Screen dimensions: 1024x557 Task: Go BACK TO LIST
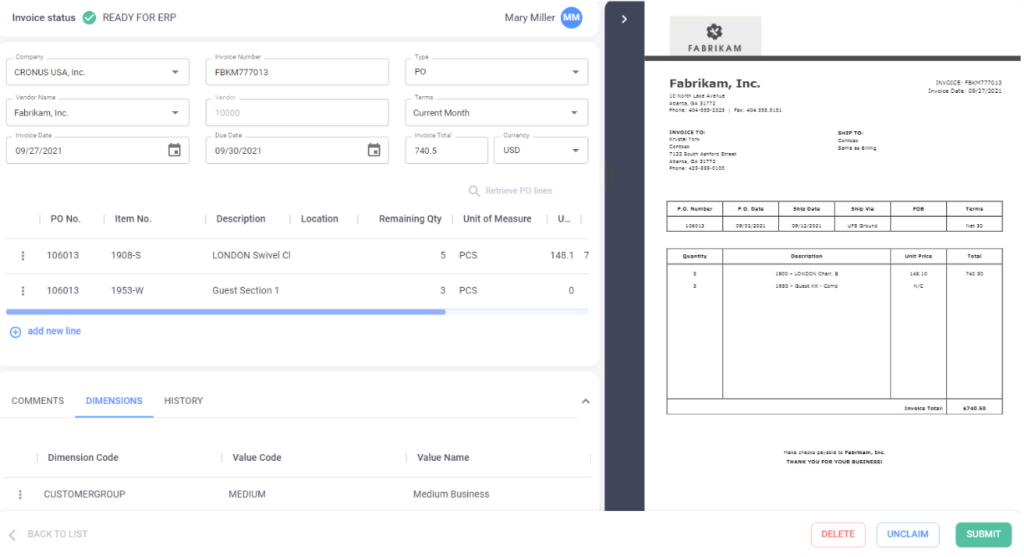[x=57, y=534]
